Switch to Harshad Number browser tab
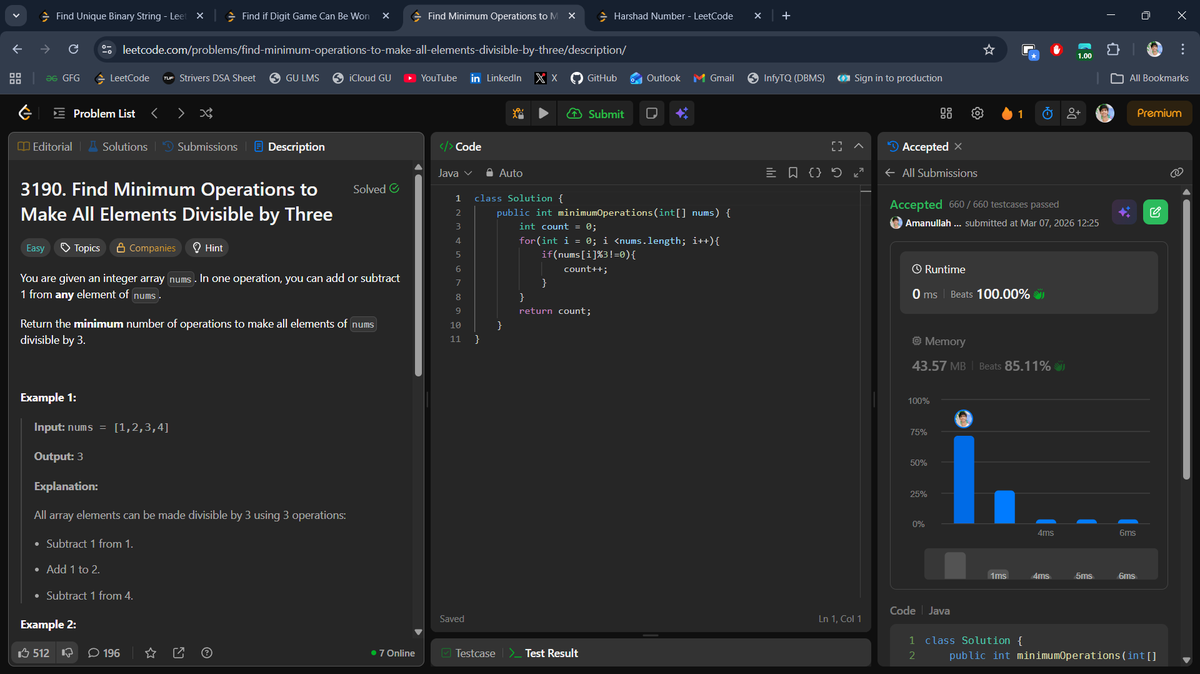Screen dimensions: 1200x674 [x=681, y=16]
